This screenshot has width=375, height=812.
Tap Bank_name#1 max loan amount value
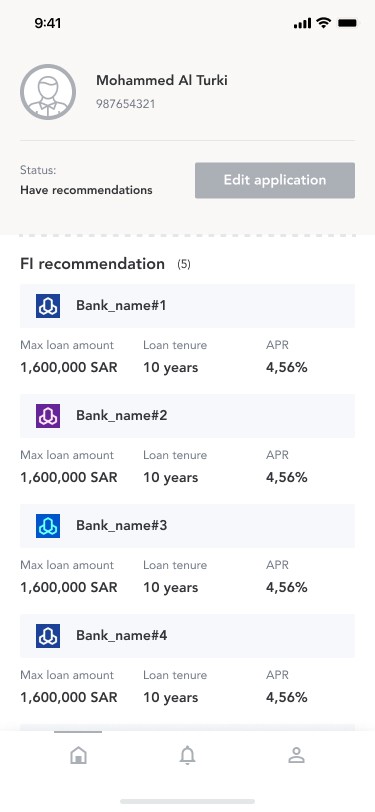pyautogui.click(x=69, y=368)
